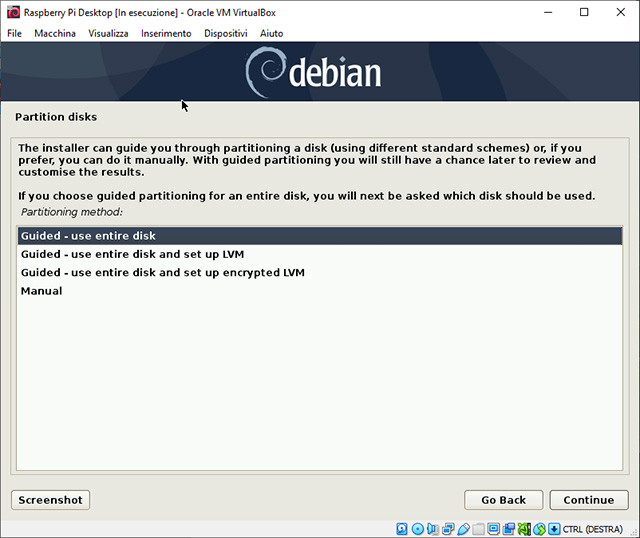Pick the Manual partitioning method
The height and width of the screenshot is (538, 640).
point(42,291)
